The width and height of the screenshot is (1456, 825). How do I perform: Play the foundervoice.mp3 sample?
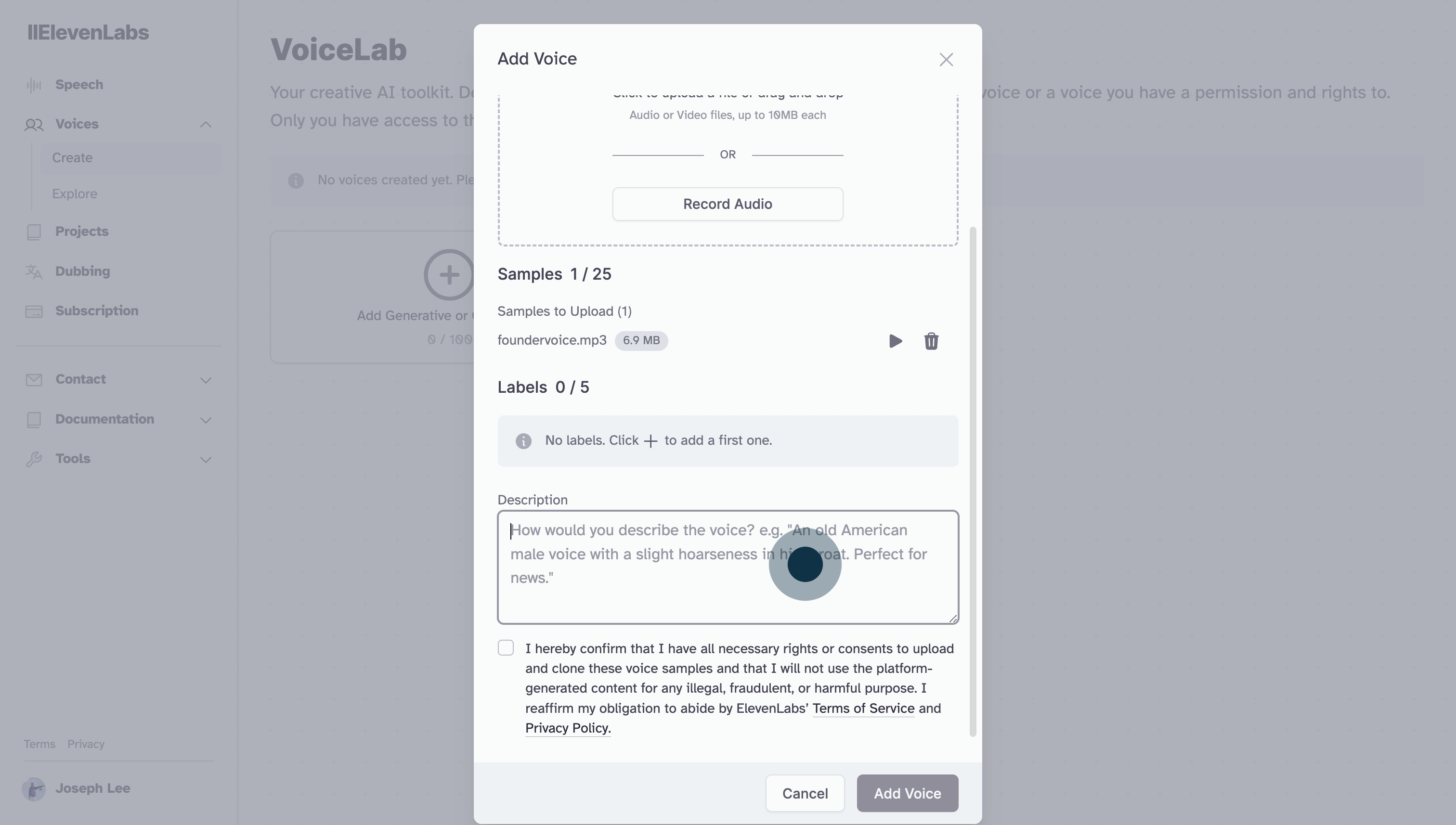(x=895, y=341)
